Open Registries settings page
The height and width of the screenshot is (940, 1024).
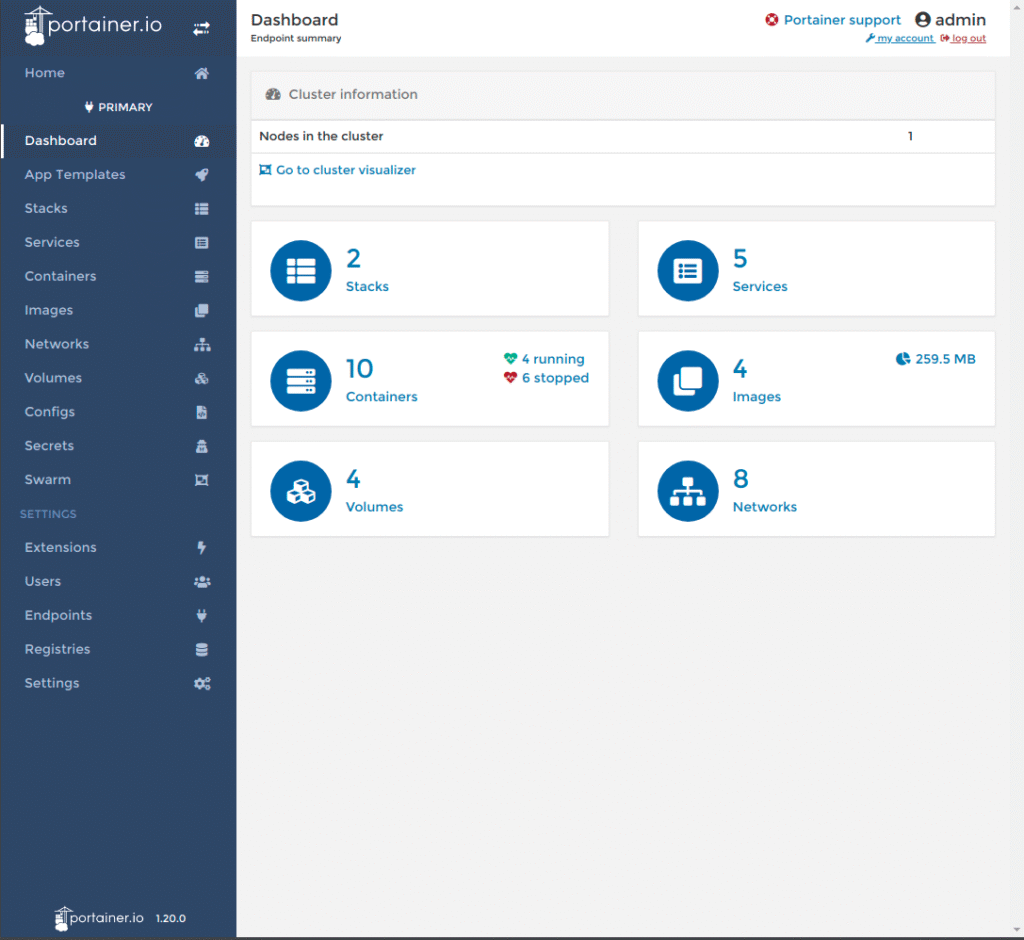tap(118, 649)
